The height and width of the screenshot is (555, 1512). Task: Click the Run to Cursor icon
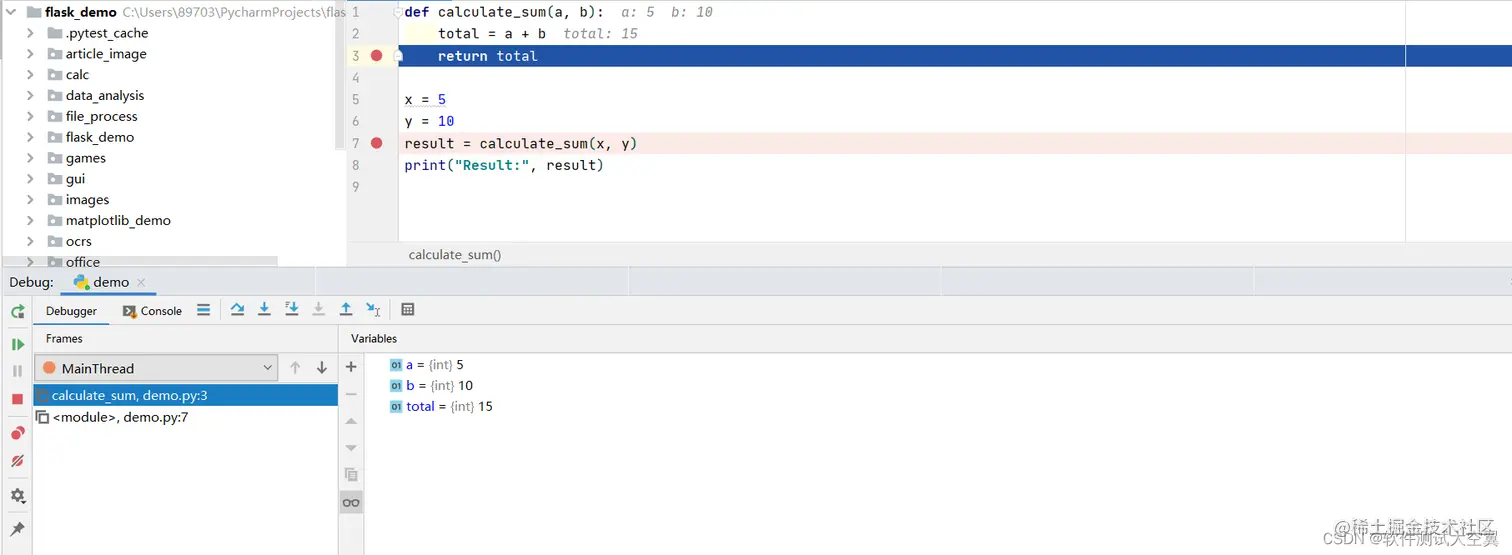(373, 310)
